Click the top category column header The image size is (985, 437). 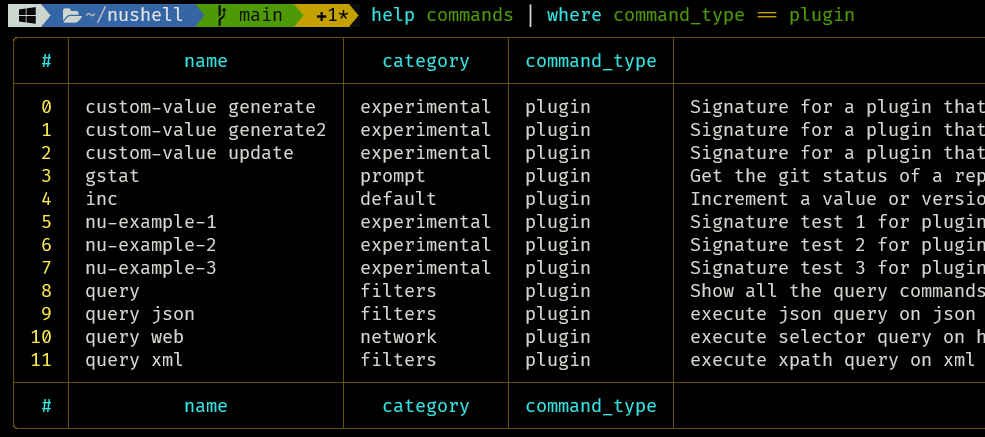[426, 61]
